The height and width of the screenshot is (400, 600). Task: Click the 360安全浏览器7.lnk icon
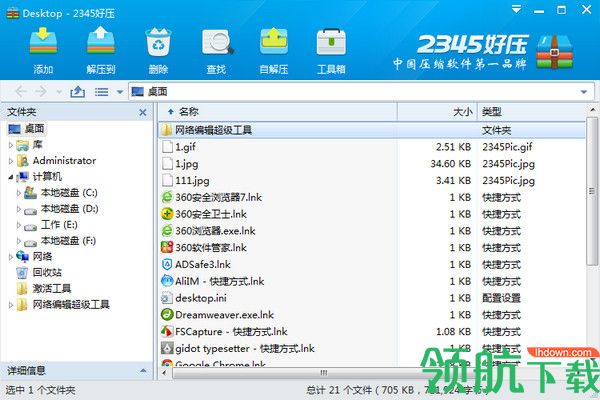(x=167, y=198)
